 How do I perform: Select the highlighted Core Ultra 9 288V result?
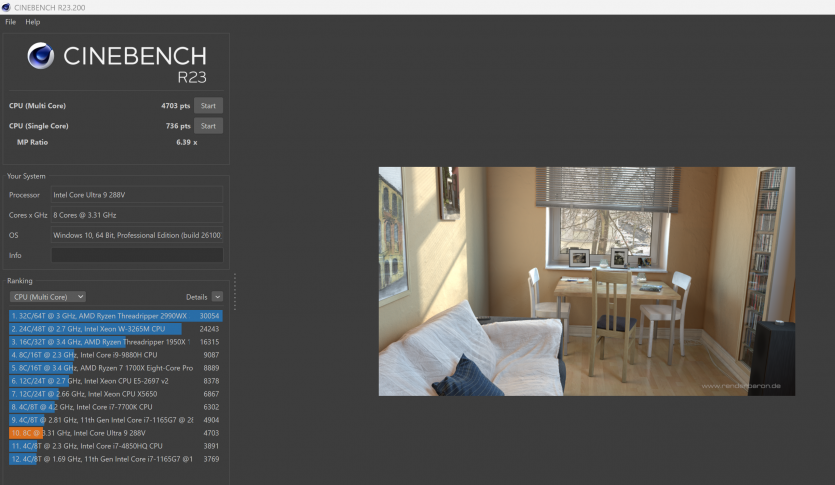click(x=100, y=433)
